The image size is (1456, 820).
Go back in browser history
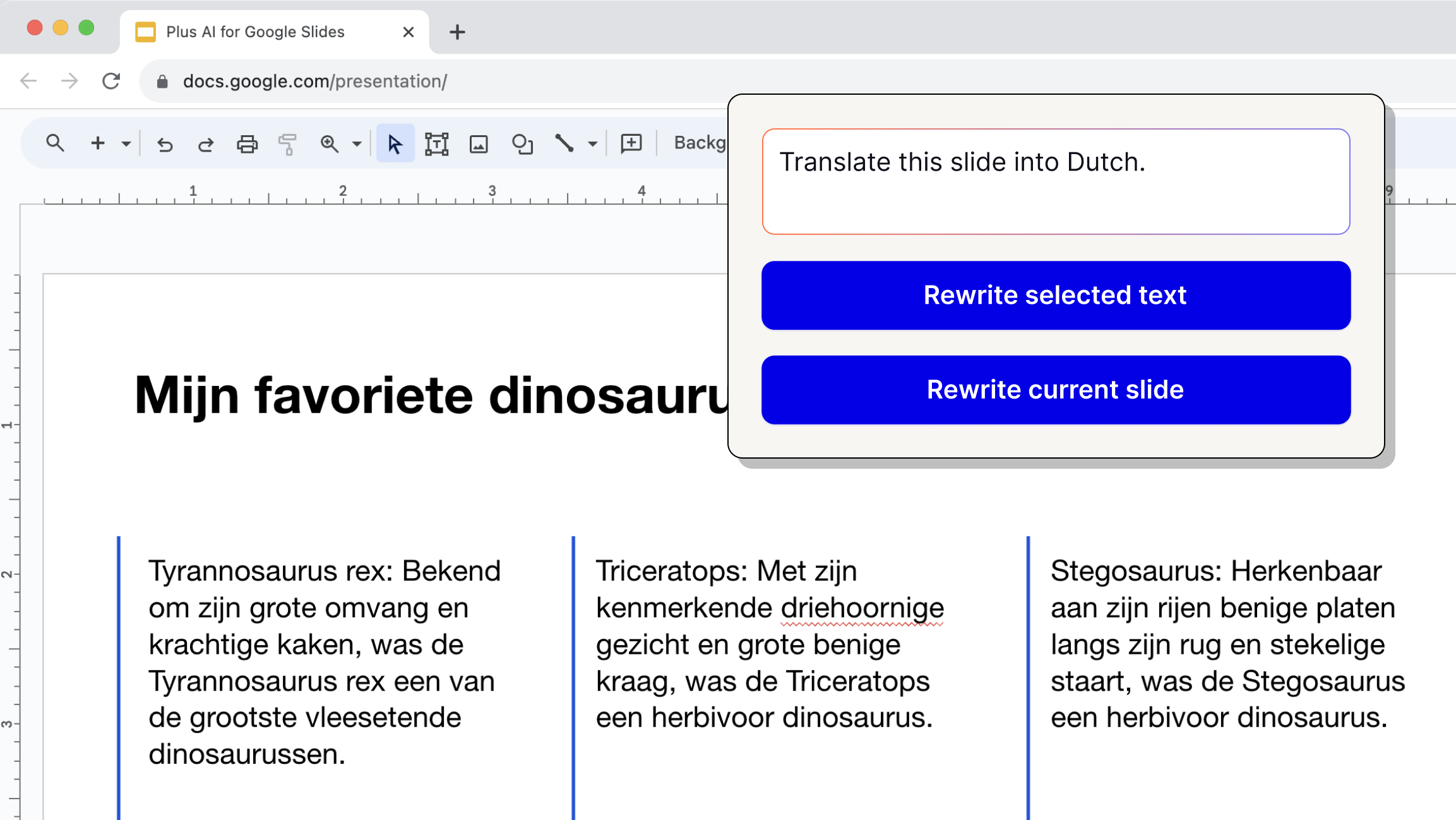(28, 81)
